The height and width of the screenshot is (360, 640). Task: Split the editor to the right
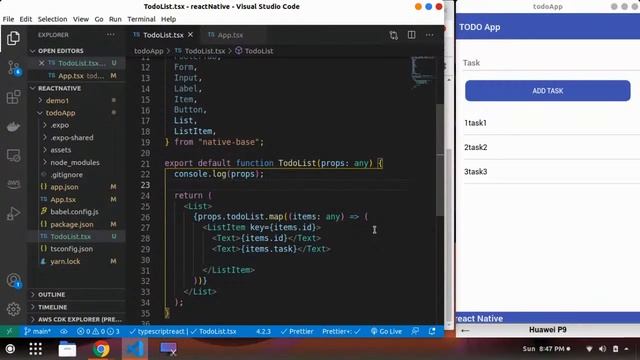(411, 35)
